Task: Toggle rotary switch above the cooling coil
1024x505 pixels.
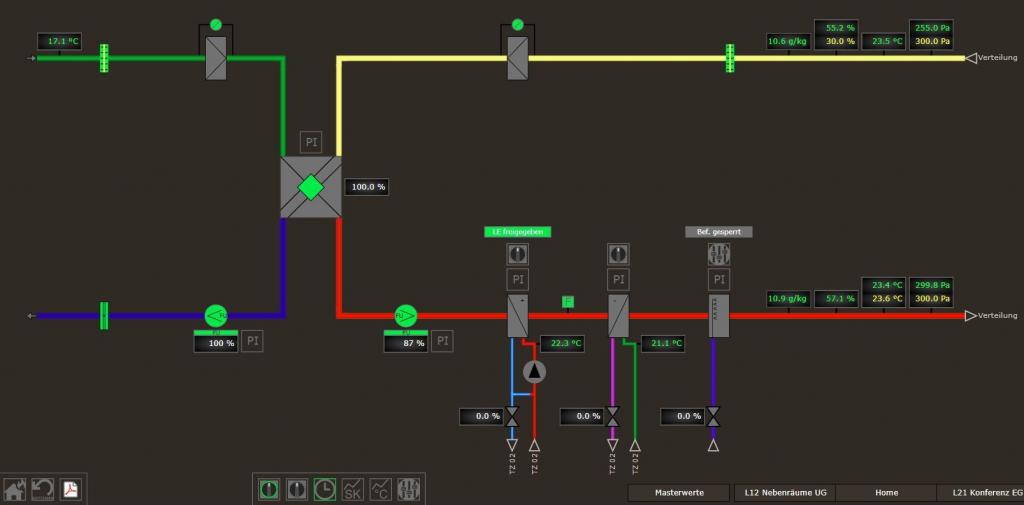Action: point(618,254)
